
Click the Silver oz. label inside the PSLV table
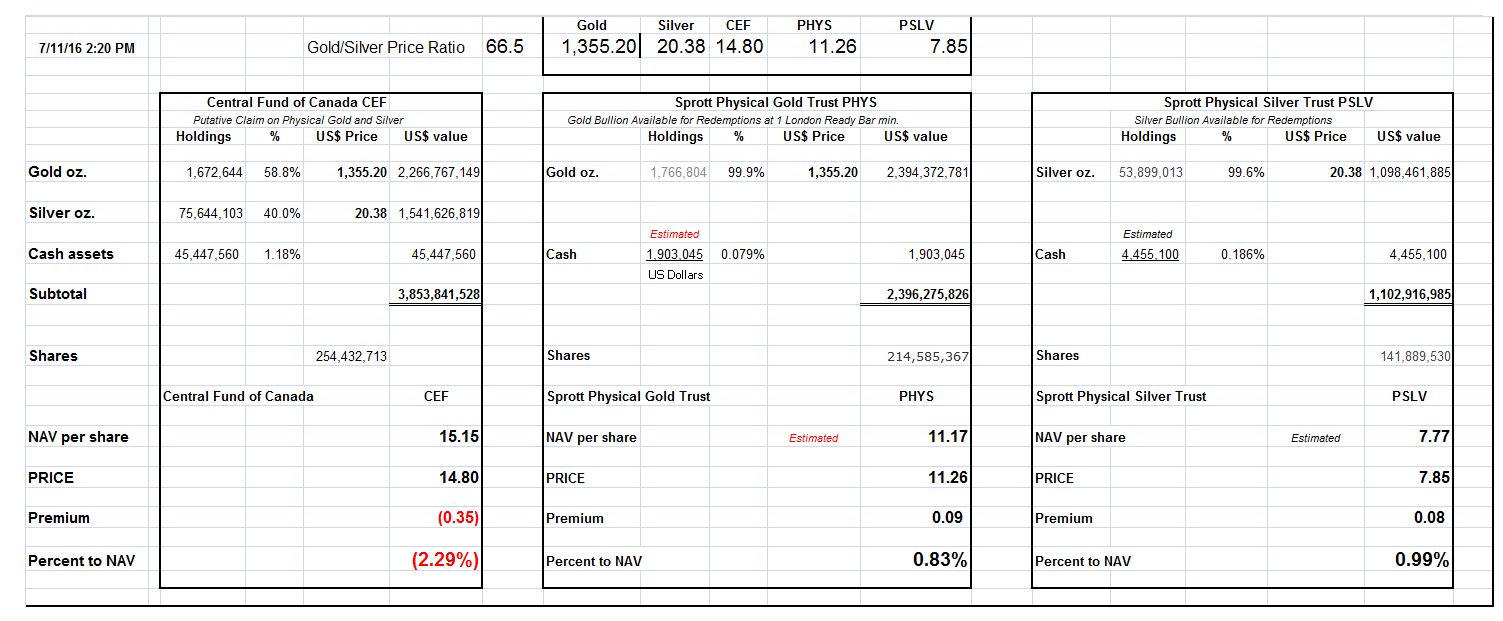(1065, 172)
